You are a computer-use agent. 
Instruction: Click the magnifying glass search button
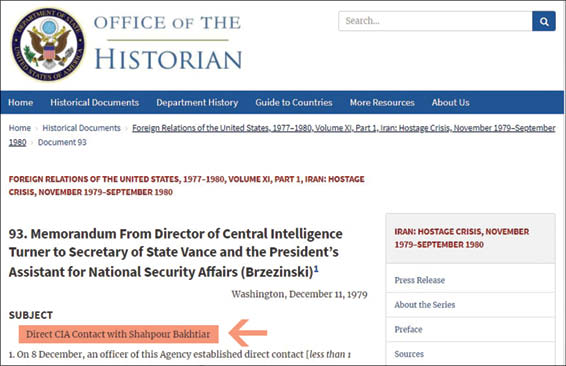tap(544, 21)
